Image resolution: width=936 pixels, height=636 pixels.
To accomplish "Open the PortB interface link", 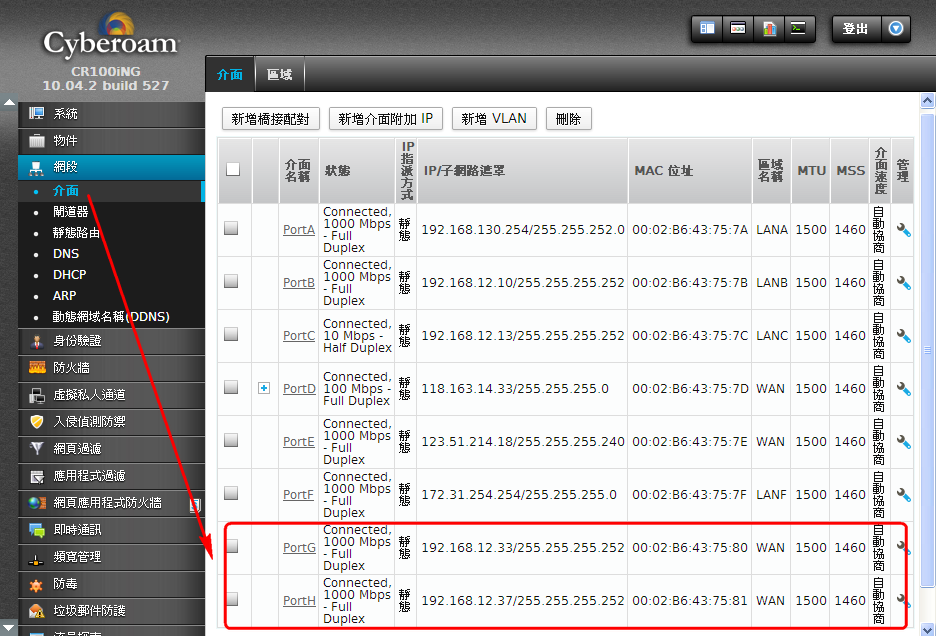I will 298,282.
